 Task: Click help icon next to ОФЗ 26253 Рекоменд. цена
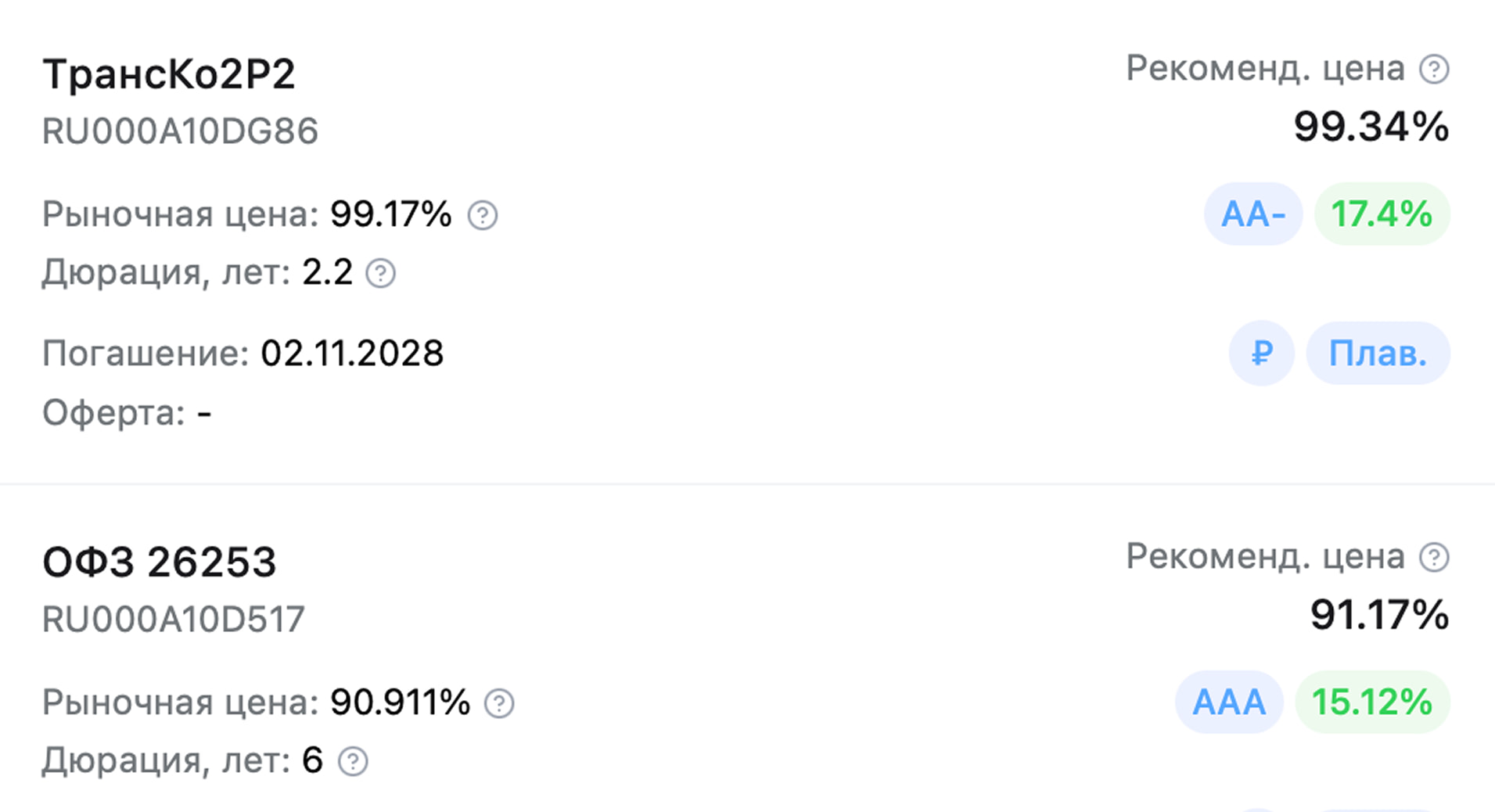tap(1434, 558)
